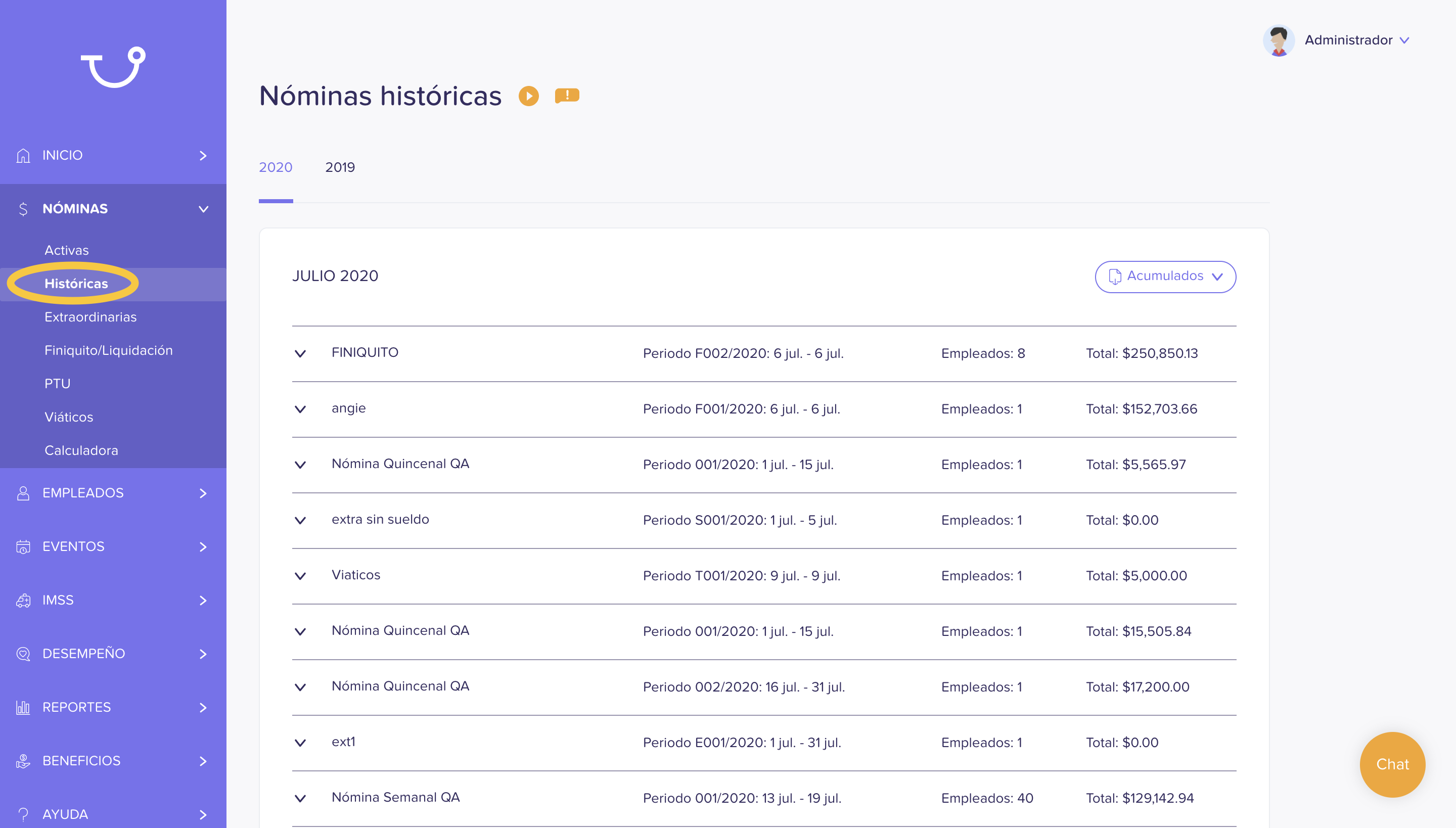Click the Administrador avatar picture
1456x828 pixels.
pyautogui.click(x=1279, y=40)
